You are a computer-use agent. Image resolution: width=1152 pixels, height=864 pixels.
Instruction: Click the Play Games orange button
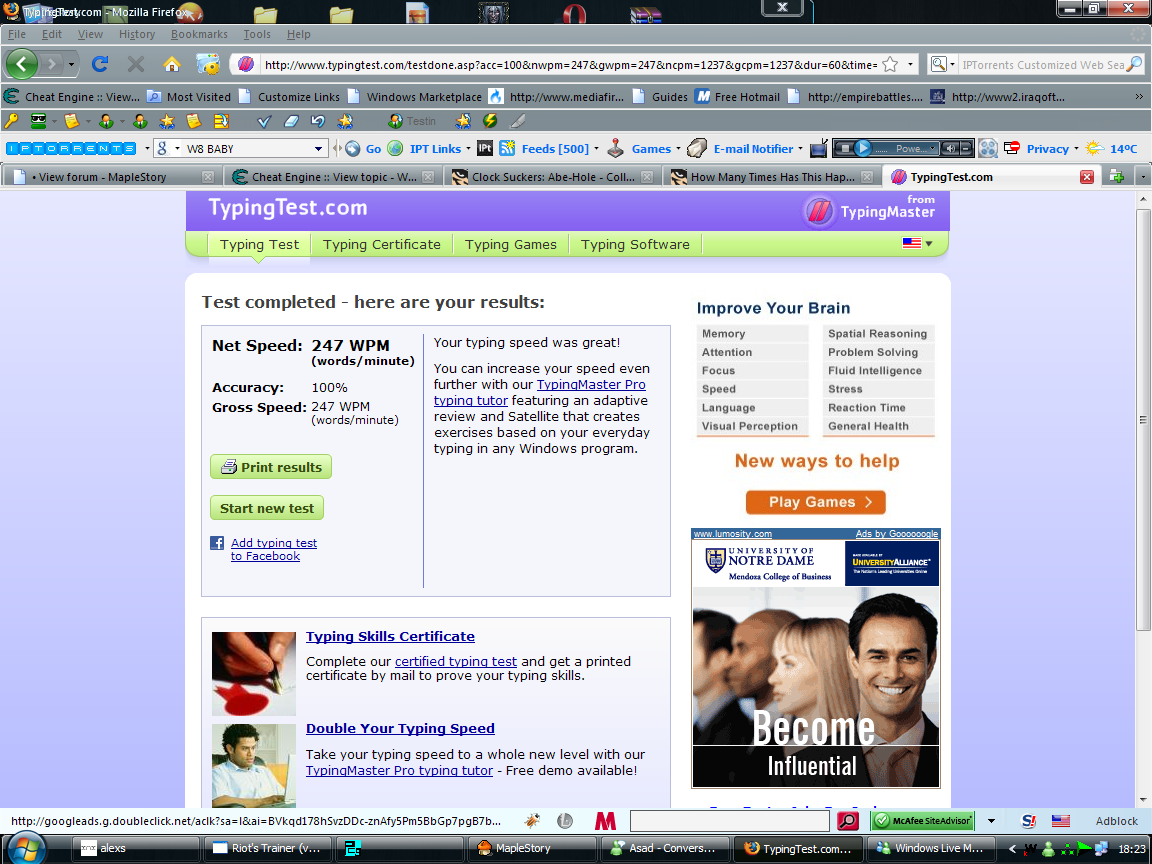point(816,503)
